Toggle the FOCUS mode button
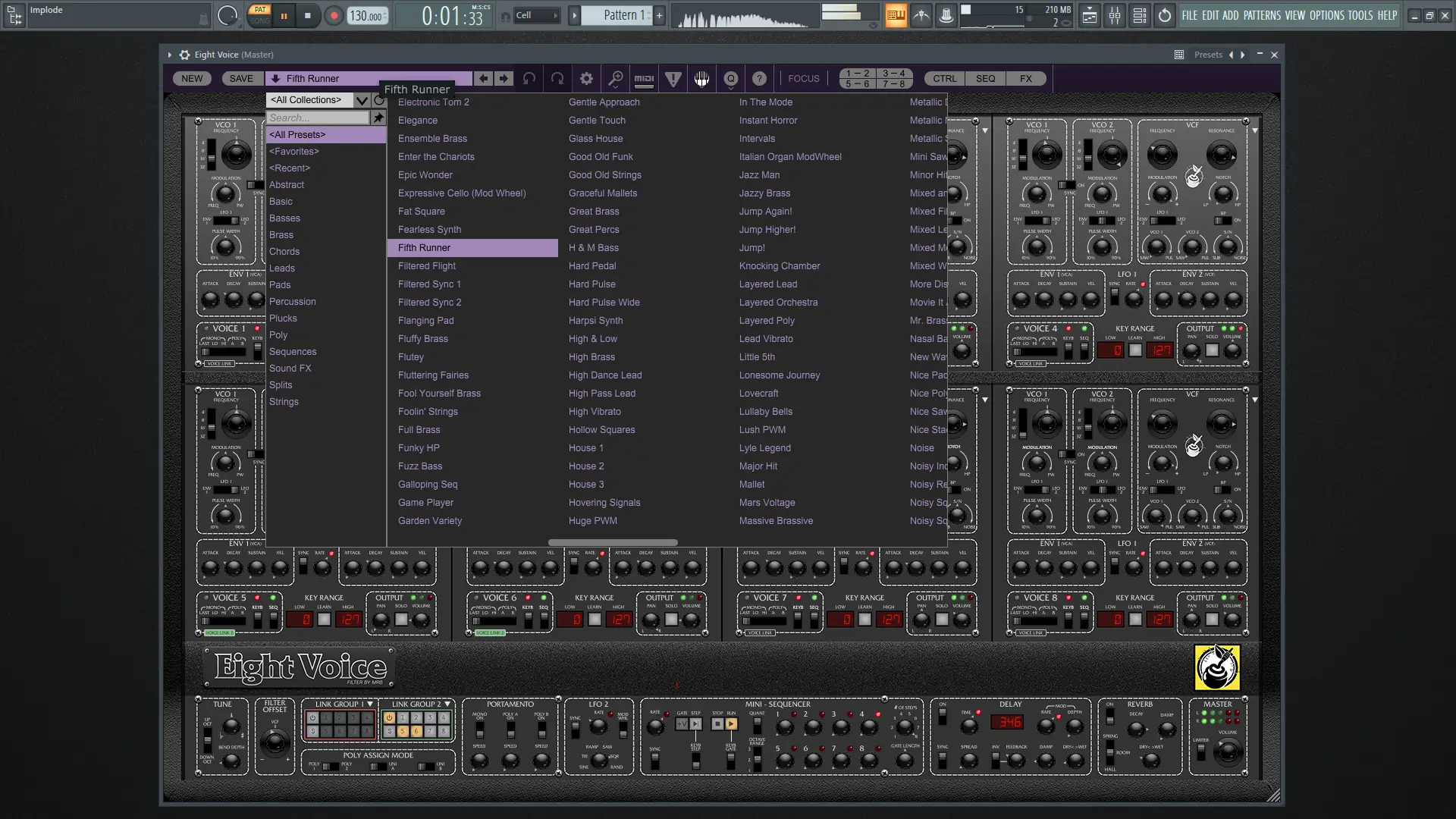 (803, 78)
